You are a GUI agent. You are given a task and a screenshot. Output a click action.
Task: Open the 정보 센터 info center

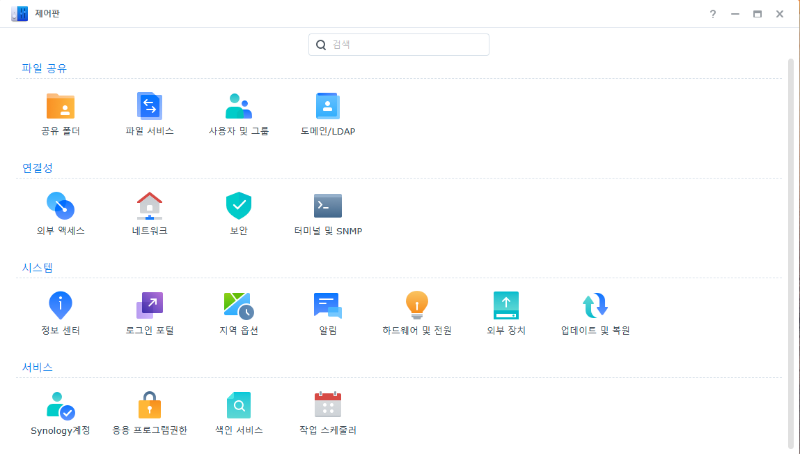pyautogui.click(x=60, y=306)
